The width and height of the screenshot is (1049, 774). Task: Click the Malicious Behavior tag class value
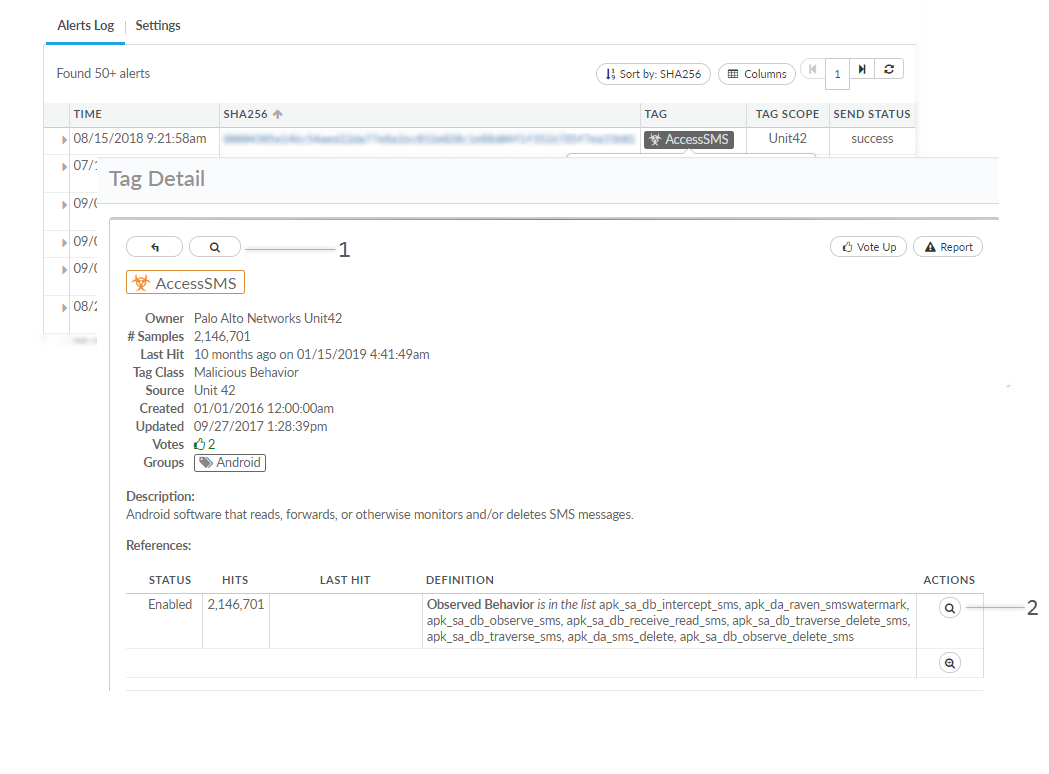tap(246, 373)
